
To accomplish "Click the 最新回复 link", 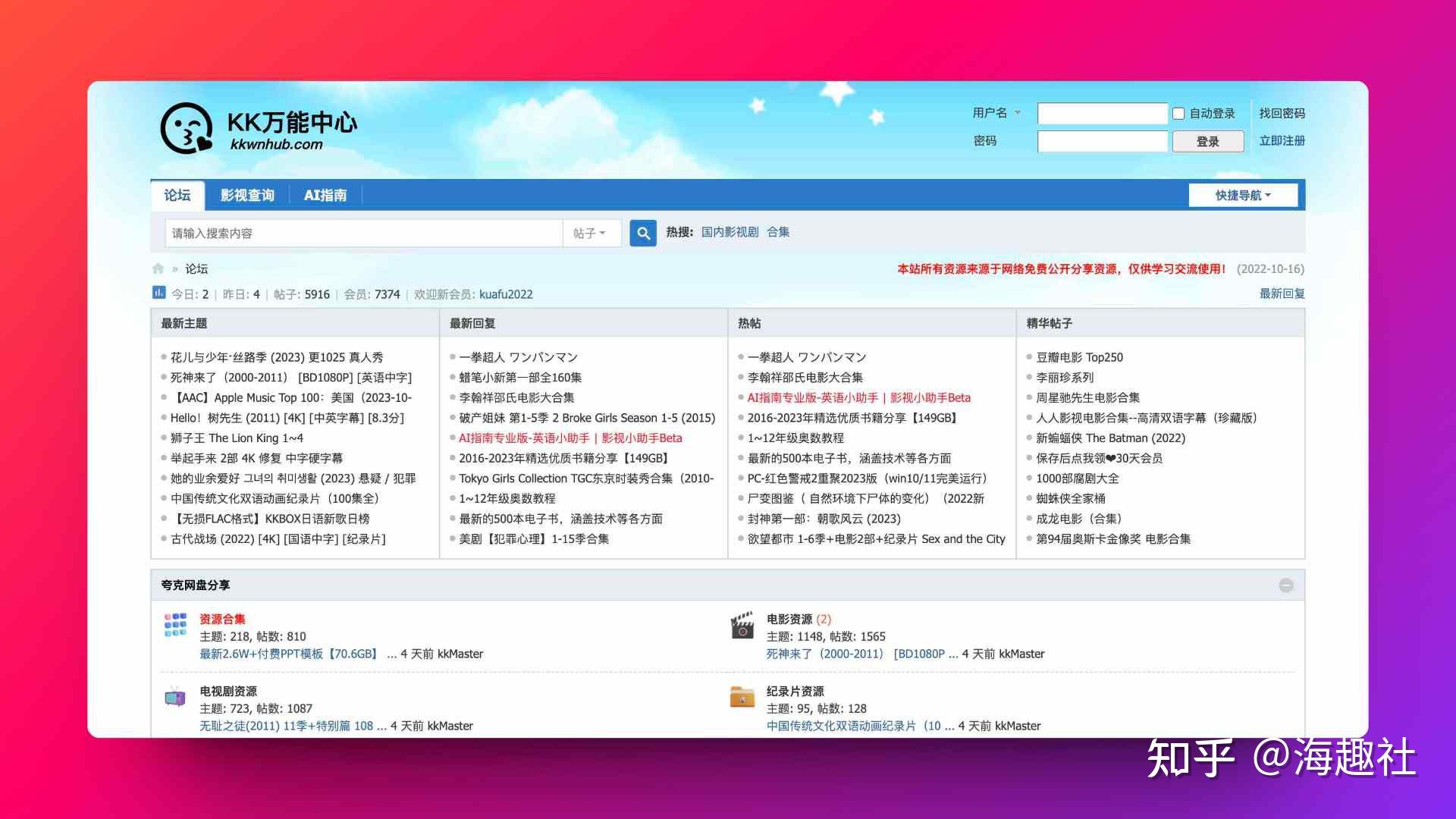I will point(1279,293).
